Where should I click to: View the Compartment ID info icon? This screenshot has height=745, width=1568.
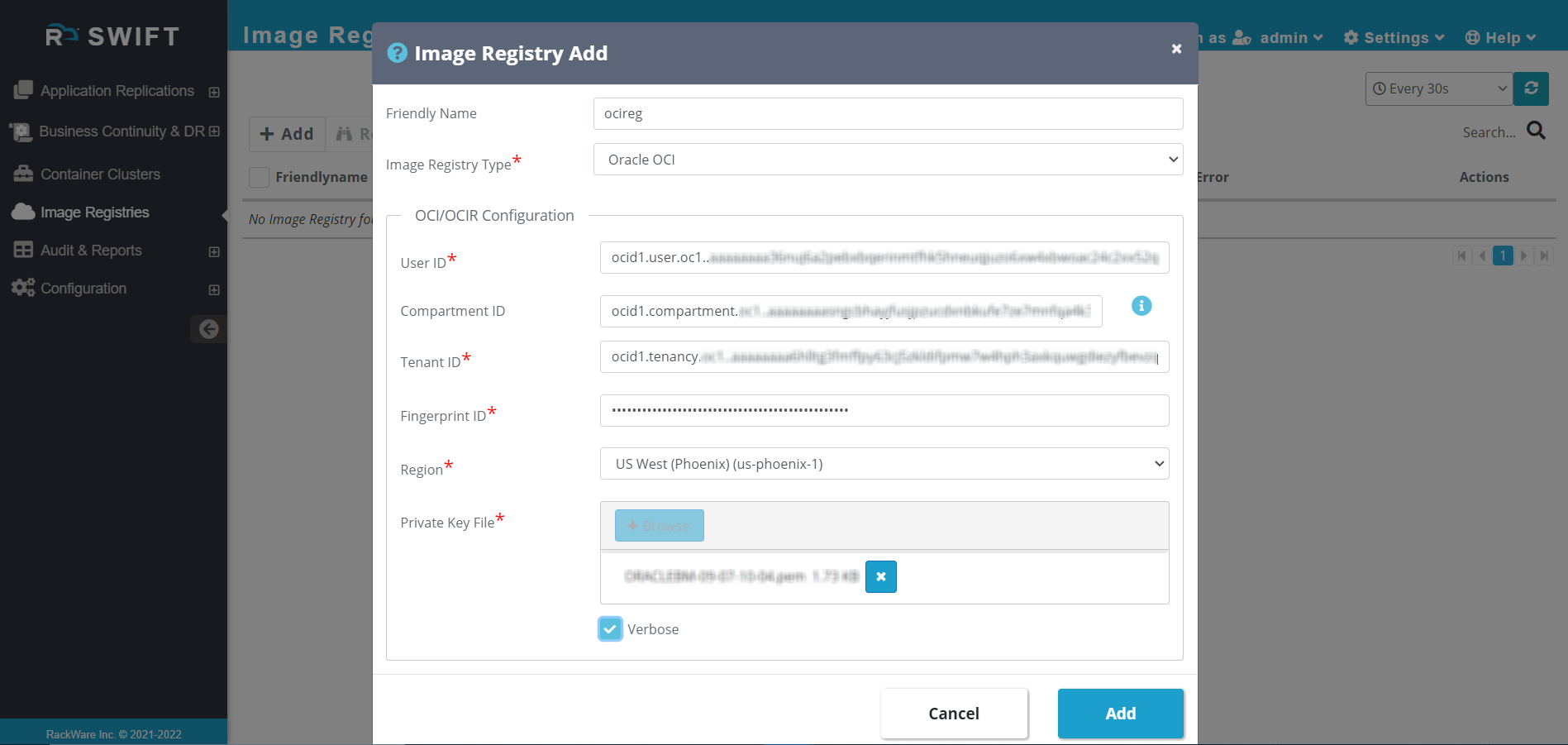coord(1141,306)
